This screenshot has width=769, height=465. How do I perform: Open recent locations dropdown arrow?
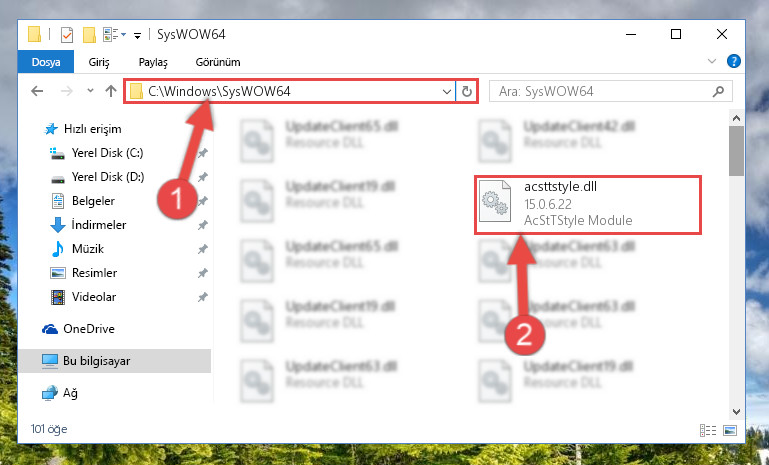click(90, 91)
